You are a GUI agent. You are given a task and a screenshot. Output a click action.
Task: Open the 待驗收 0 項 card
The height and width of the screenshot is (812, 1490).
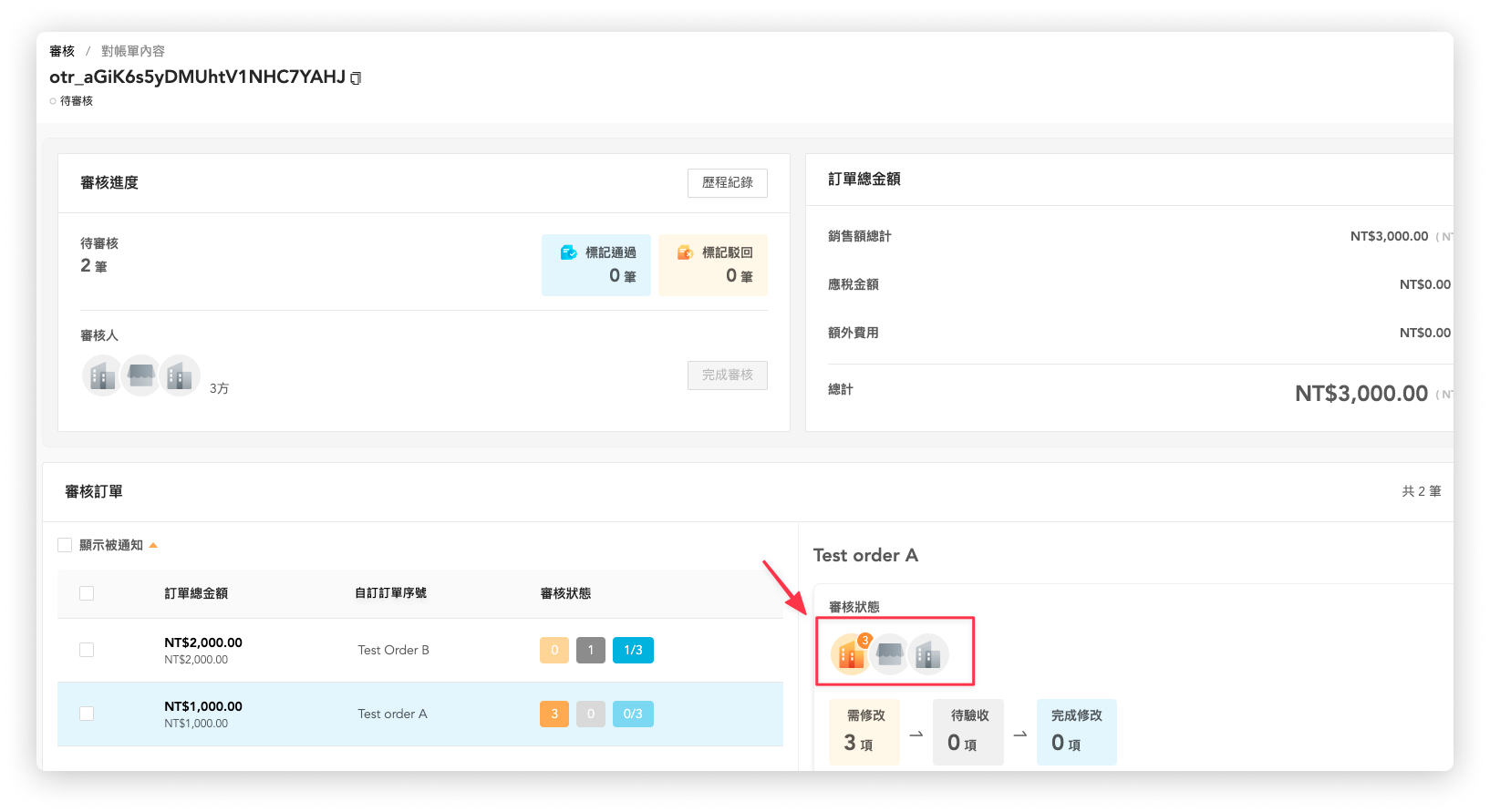pos(968,732)
